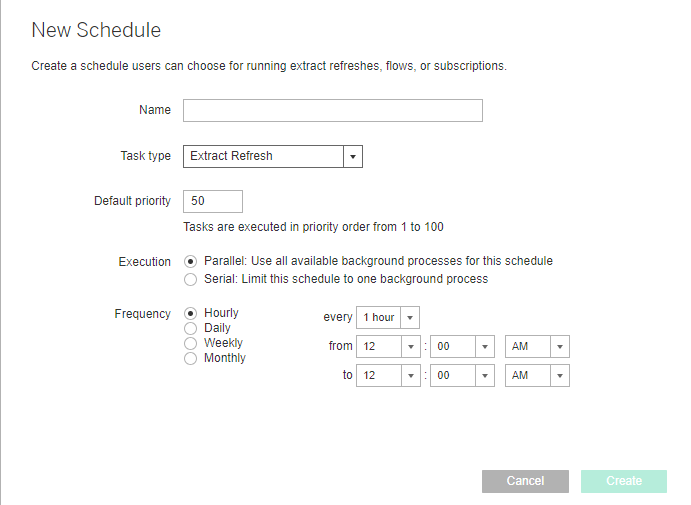Click the Extract Refresh selection text

tap(232, 156)
